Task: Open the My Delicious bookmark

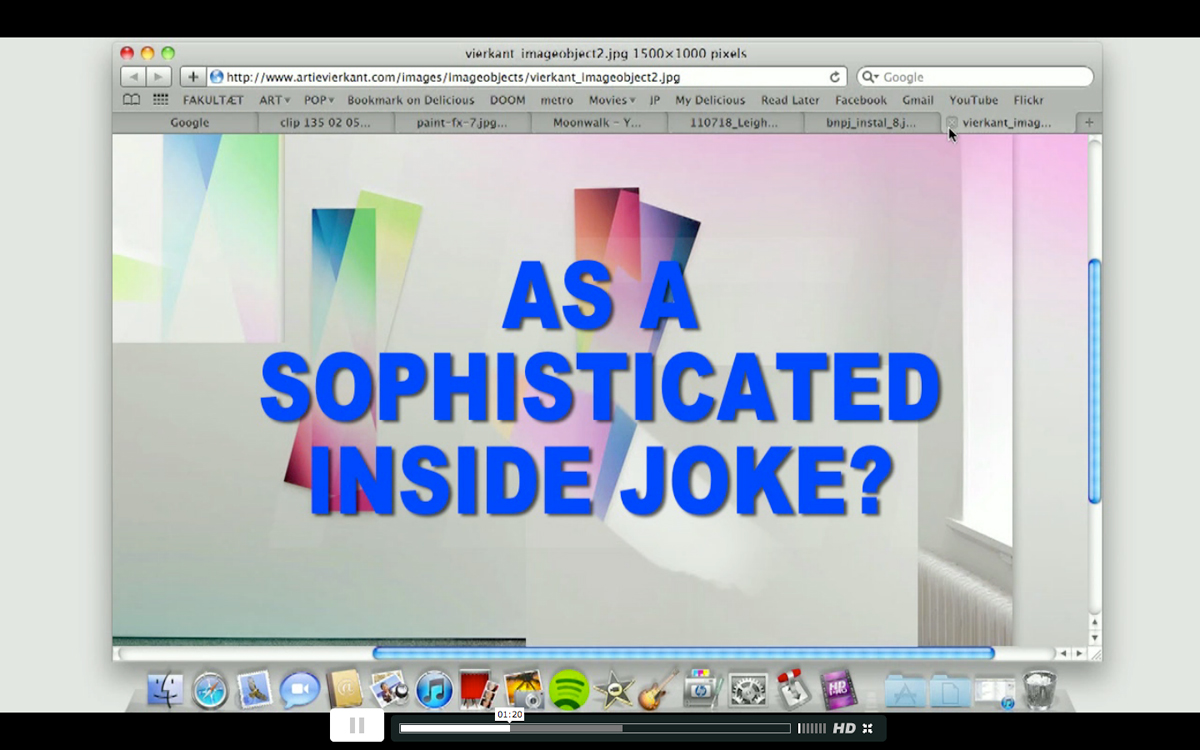Action: tap(710, 100)
